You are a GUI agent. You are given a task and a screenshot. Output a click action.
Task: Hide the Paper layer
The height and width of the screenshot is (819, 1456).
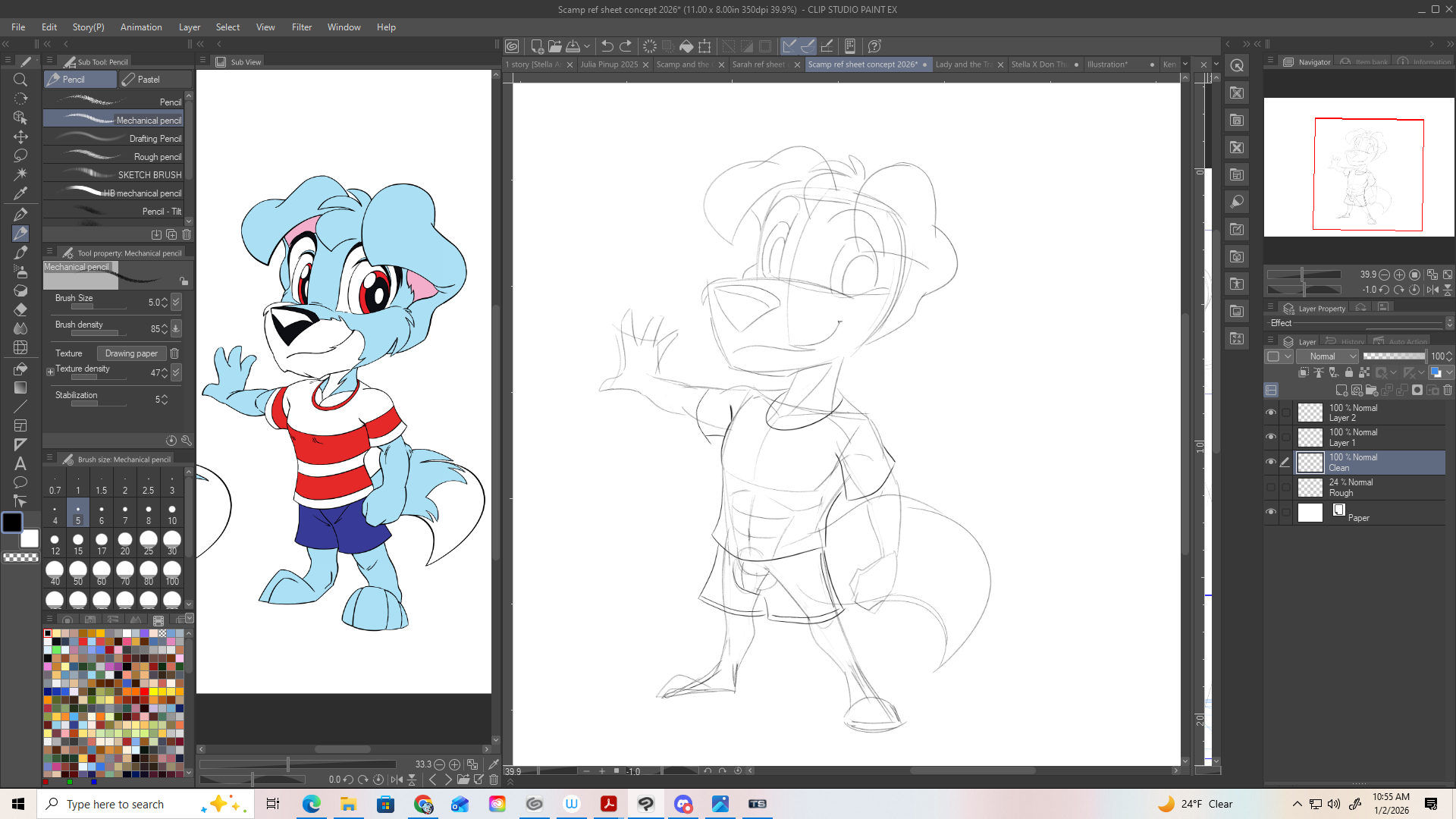tap(1271, 512)
